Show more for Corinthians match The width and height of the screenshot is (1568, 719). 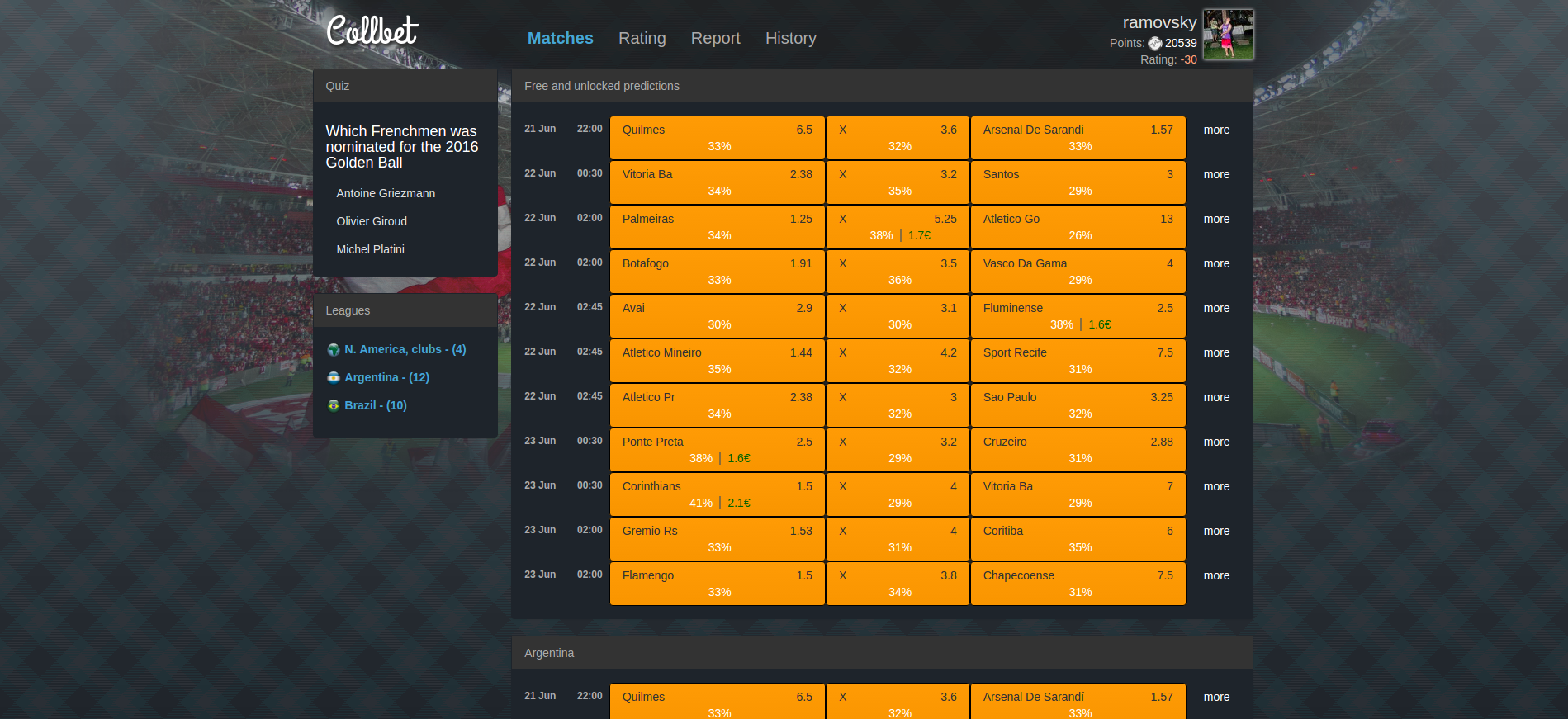pos(1216,487)
